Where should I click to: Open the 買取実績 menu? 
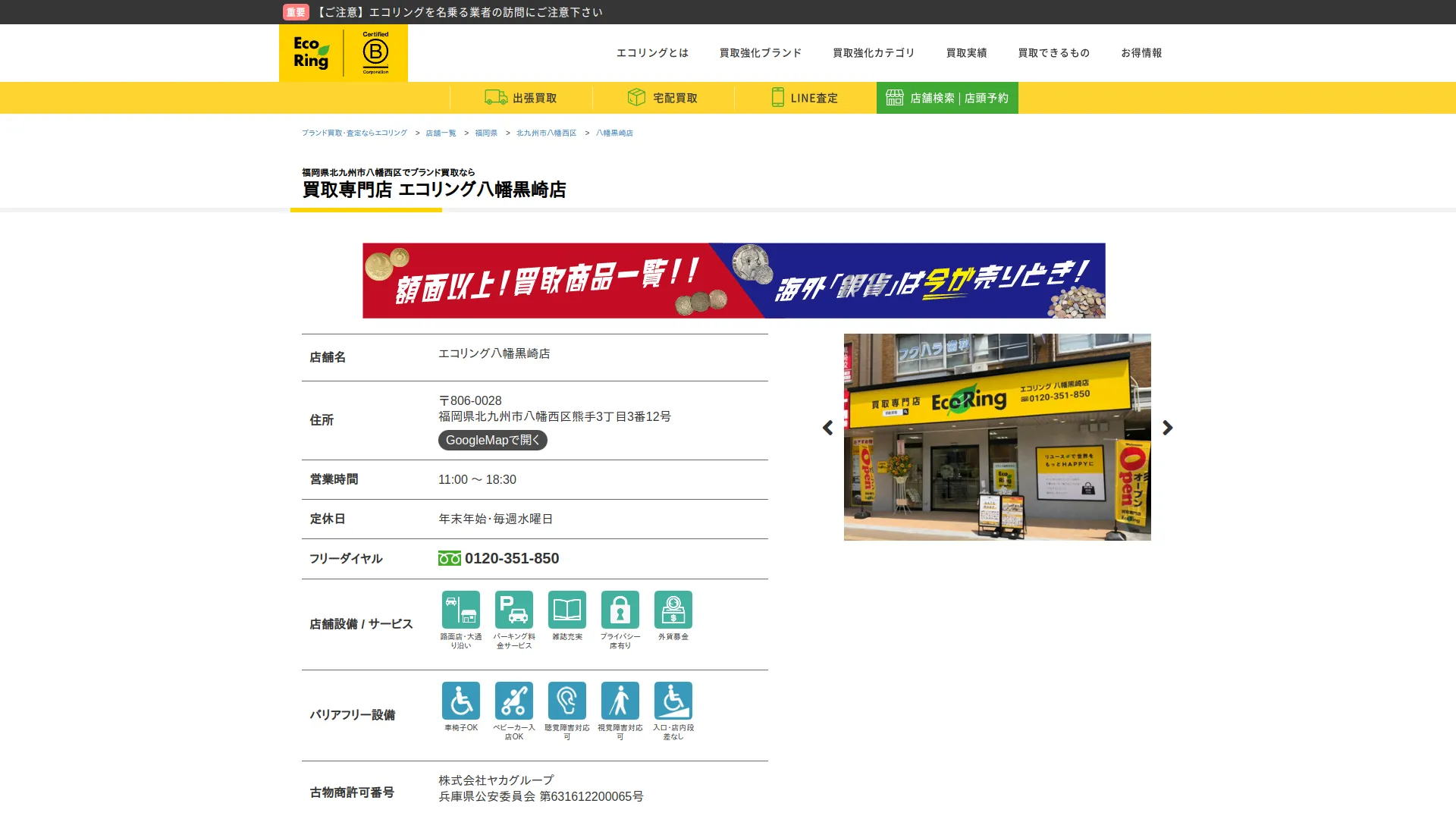coord(966,53)
